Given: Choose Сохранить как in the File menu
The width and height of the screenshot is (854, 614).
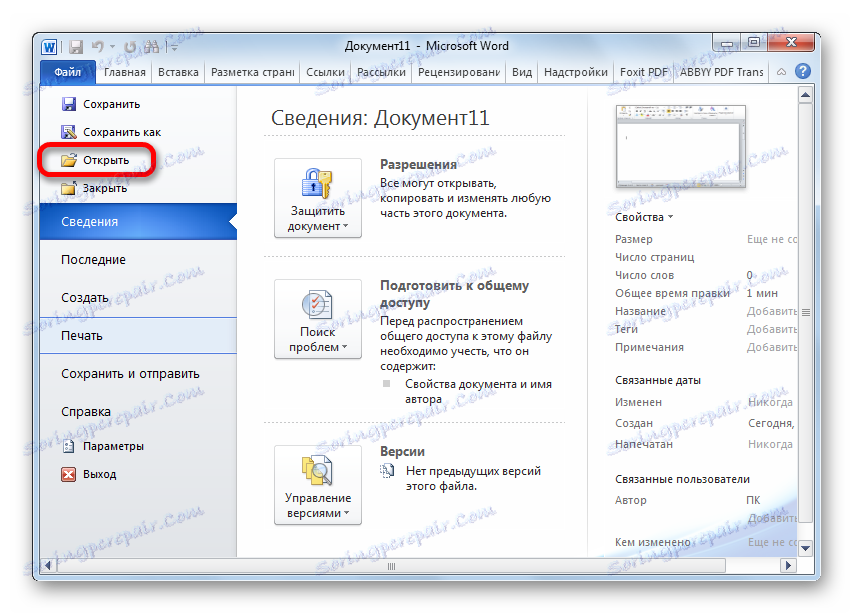Looking at the screenshot, I should (x=111, y=132).
